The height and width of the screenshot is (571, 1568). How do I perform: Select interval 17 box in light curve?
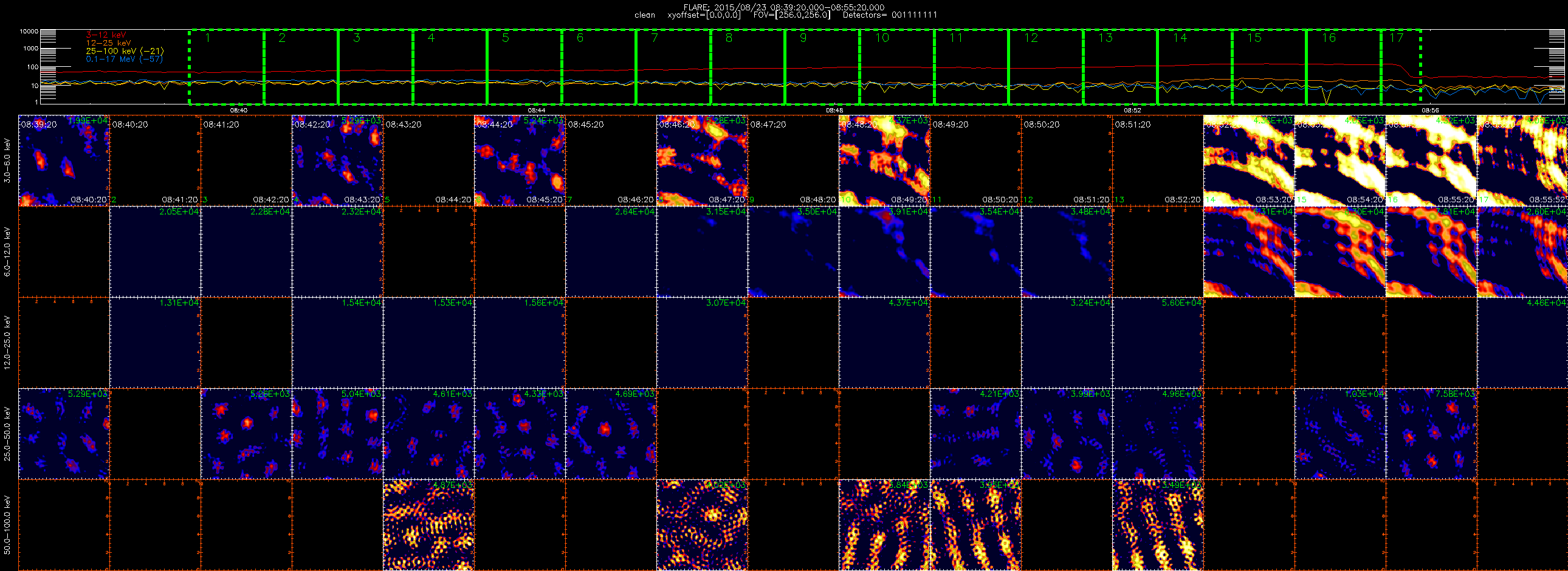pos(1401,67)
